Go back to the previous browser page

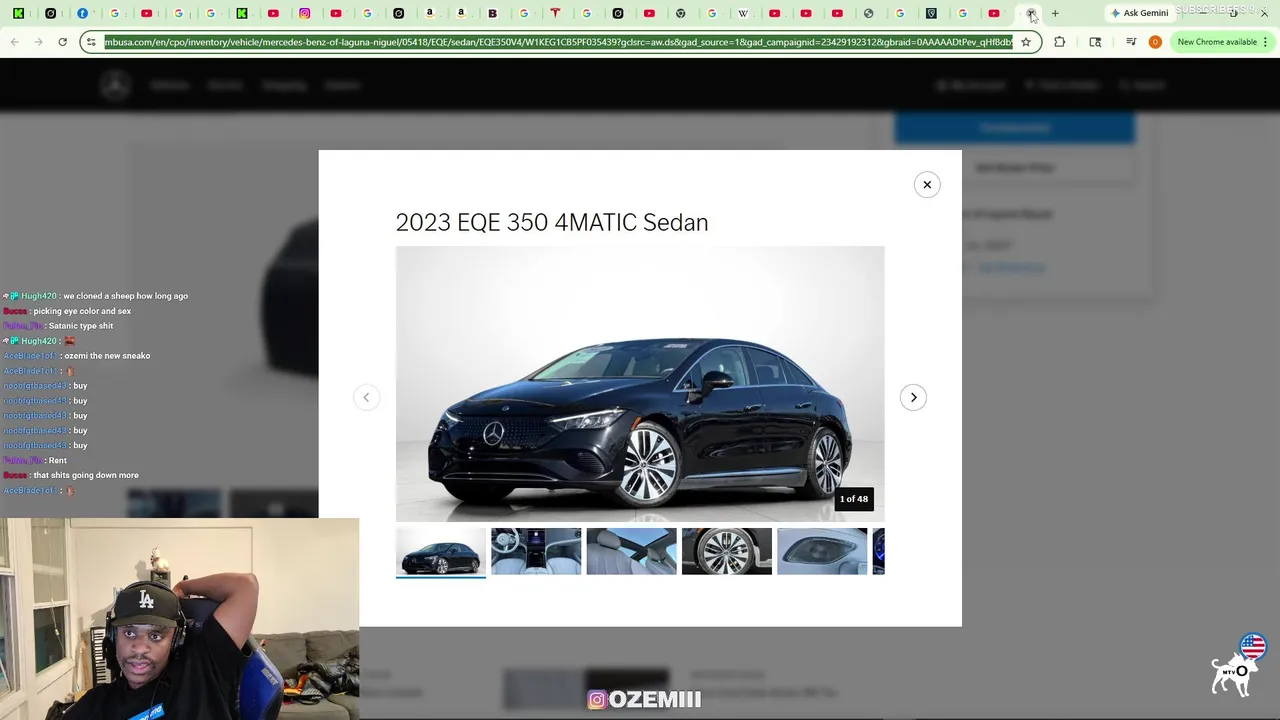14,42
